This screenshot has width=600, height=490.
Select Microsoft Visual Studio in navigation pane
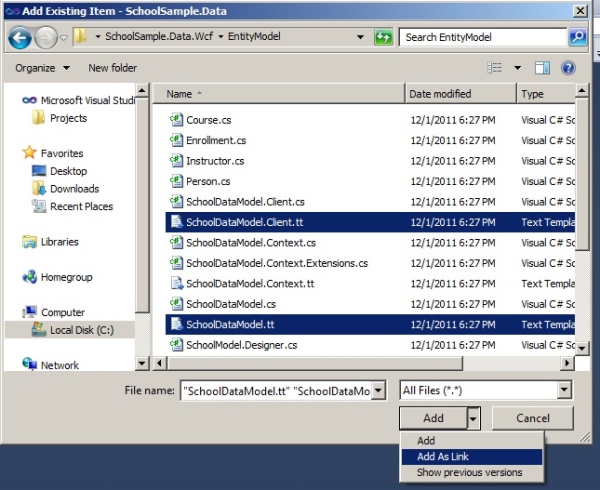point(78,100)
